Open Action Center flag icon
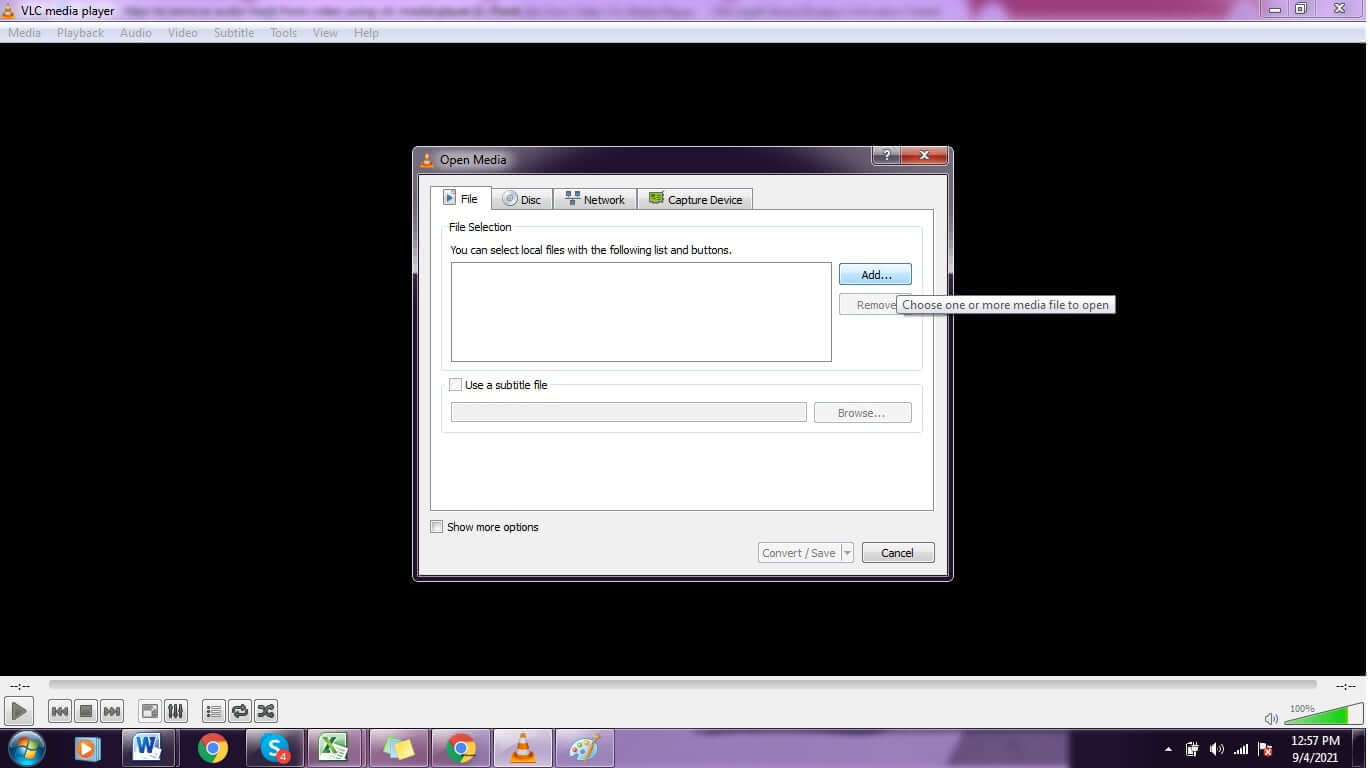This screenshot has width=1370, height=768. pos(1265,749)
